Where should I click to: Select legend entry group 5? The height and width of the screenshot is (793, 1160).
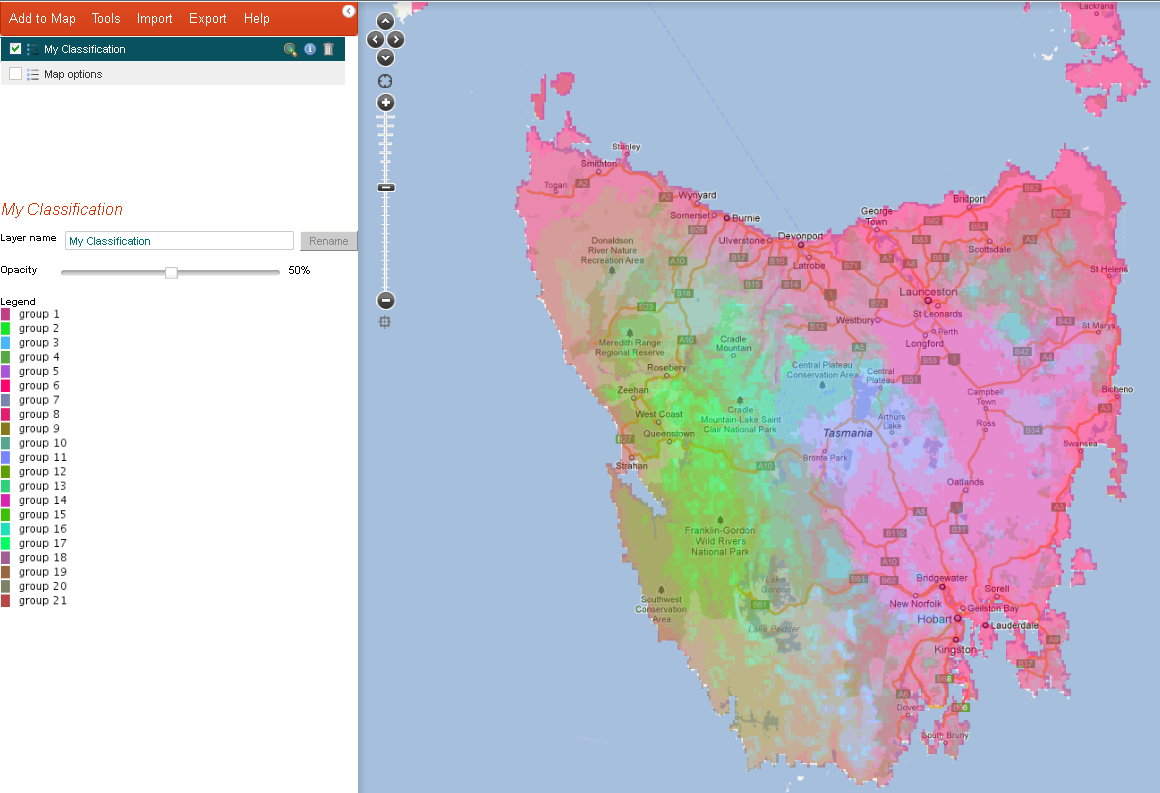click(39, 371)
